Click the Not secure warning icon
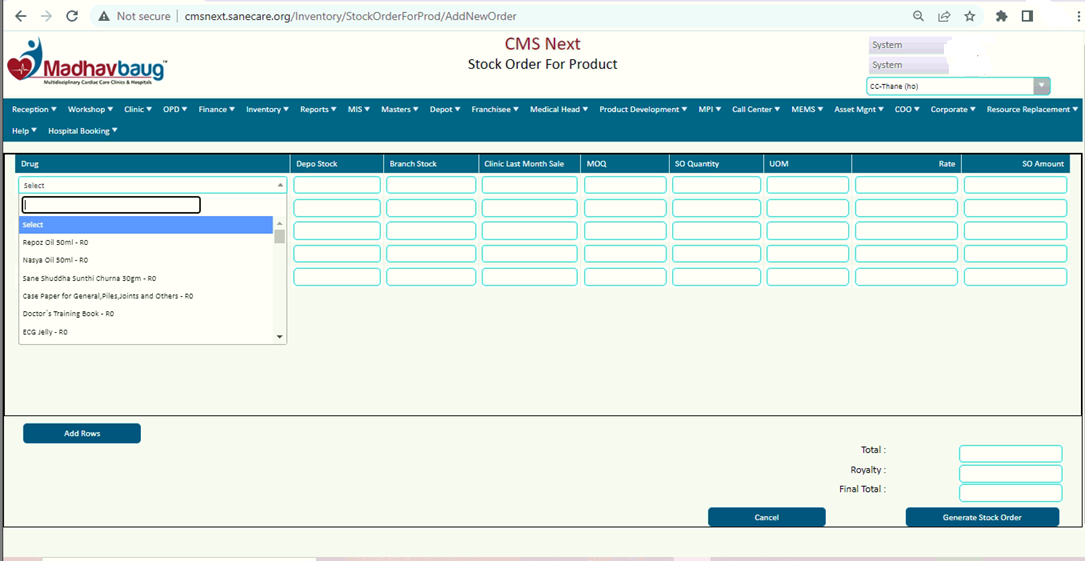The image size is (1088, 564). 104,16
